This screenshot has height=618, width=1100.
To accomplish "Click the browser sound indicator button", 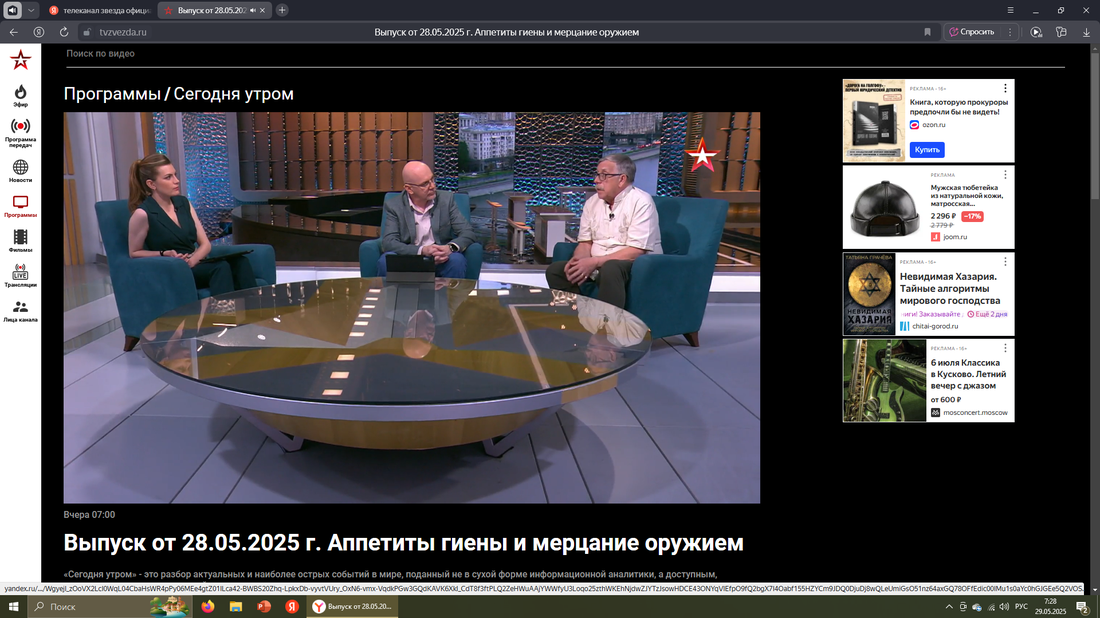I will click(13, 11).
